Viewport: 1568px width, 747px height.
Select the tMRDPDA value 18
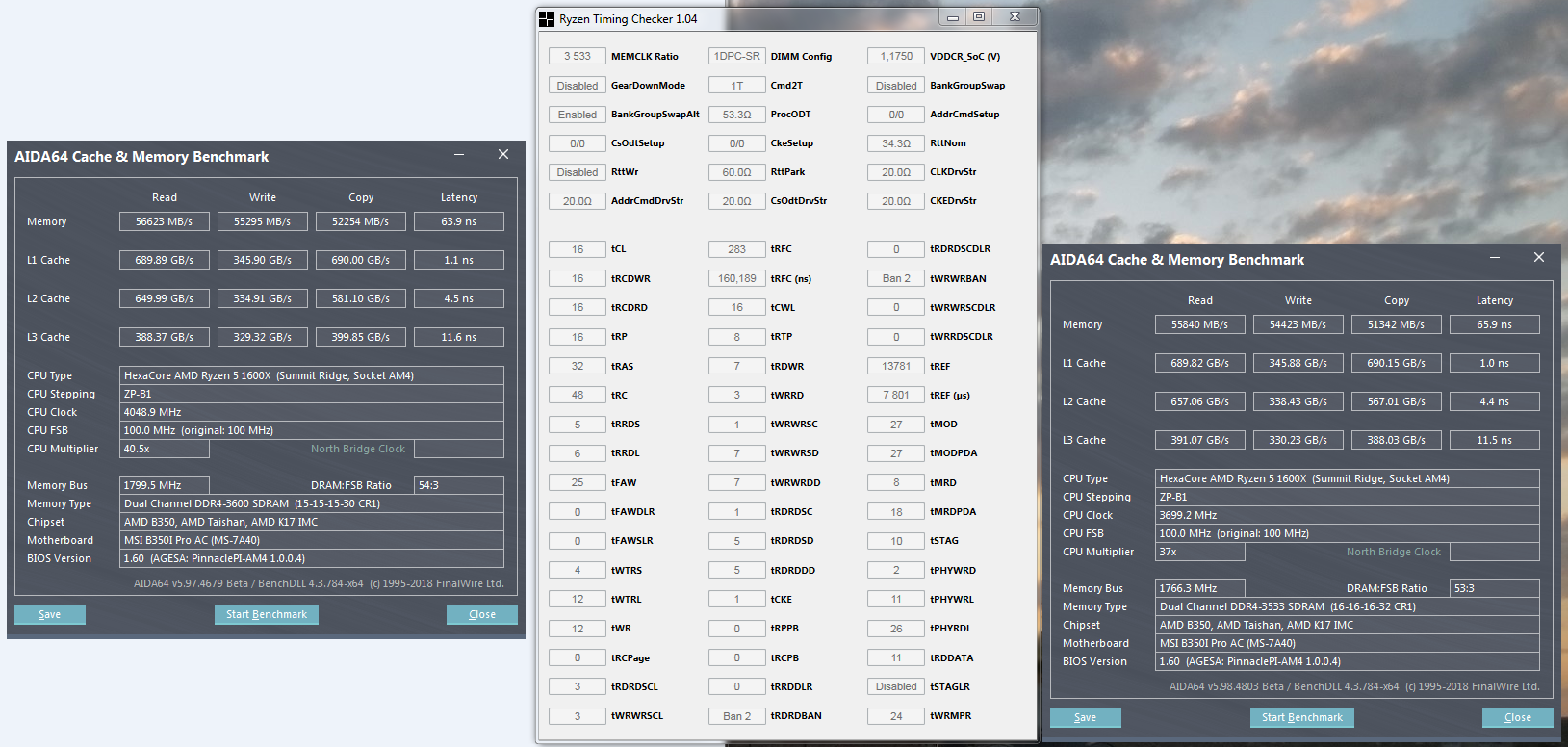coord(896,511)
